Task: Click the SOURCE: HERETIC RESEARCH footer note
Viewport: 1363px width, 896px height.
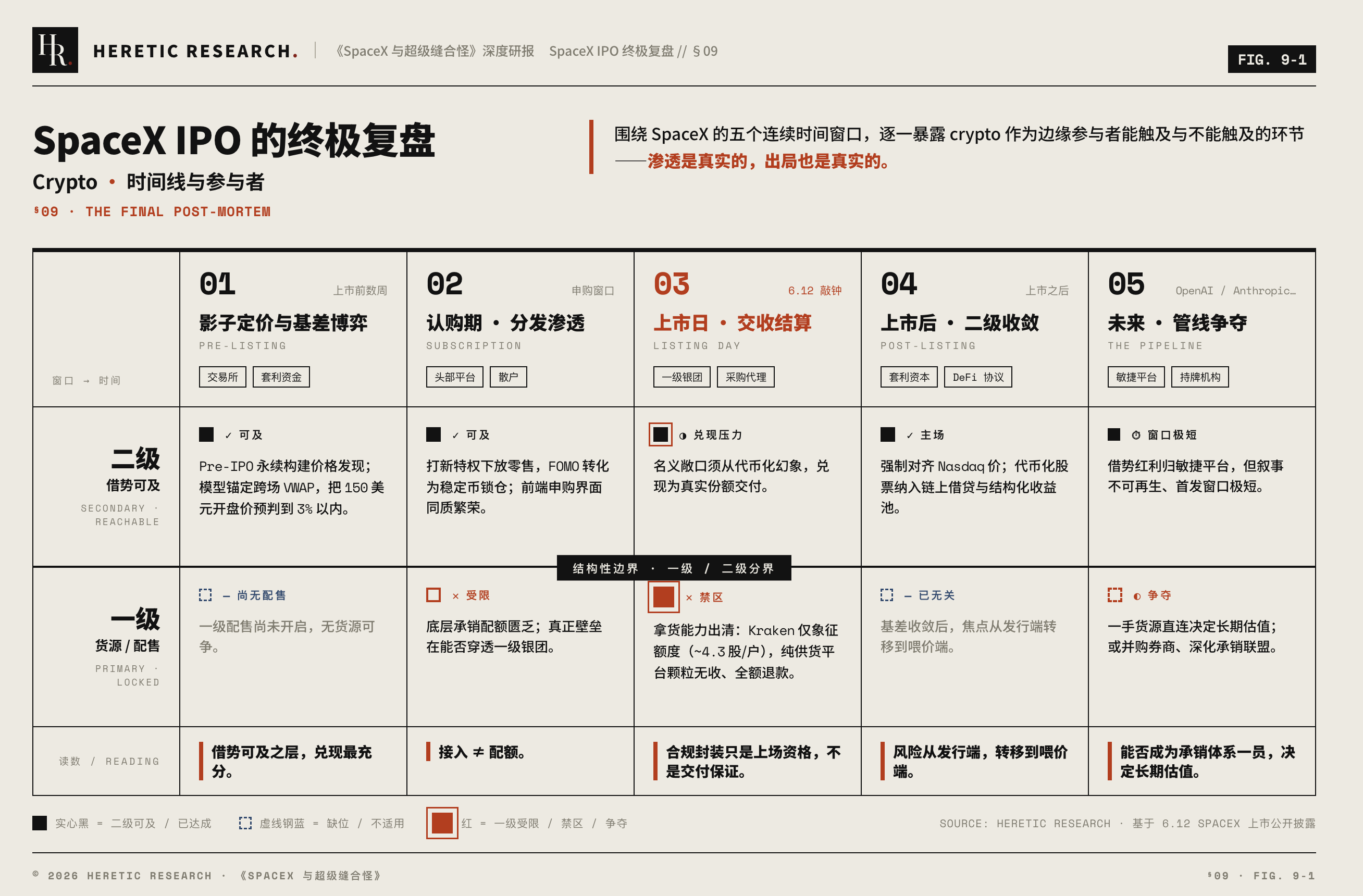Action: tap(1127, 823)
